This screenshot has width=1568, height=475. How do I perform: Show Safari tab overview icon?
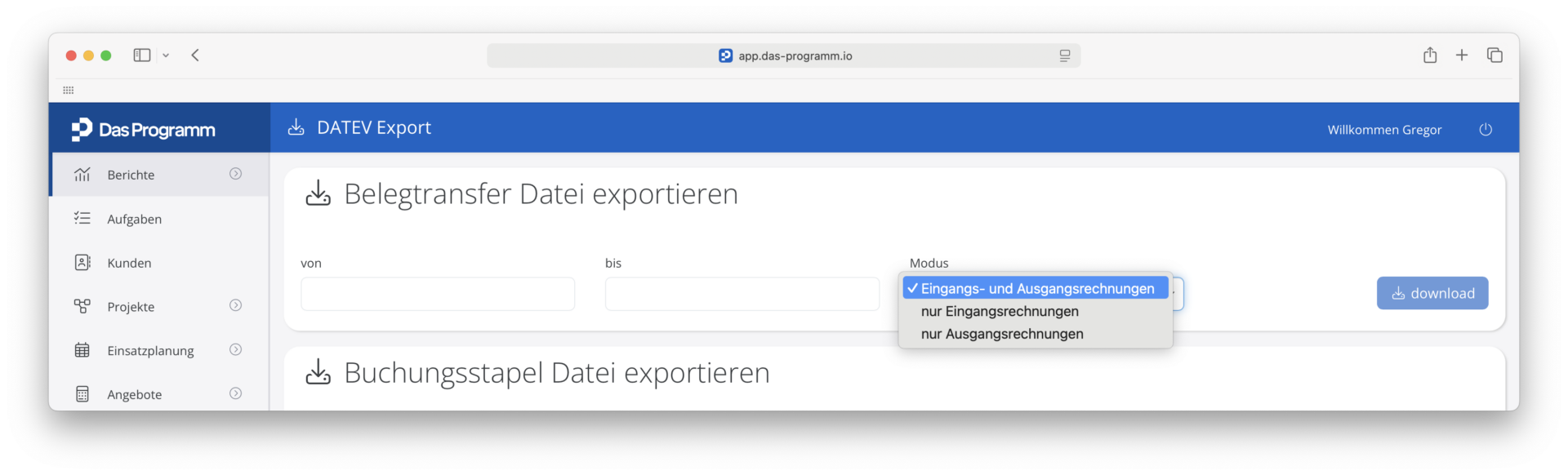(x=1494, y=55)
